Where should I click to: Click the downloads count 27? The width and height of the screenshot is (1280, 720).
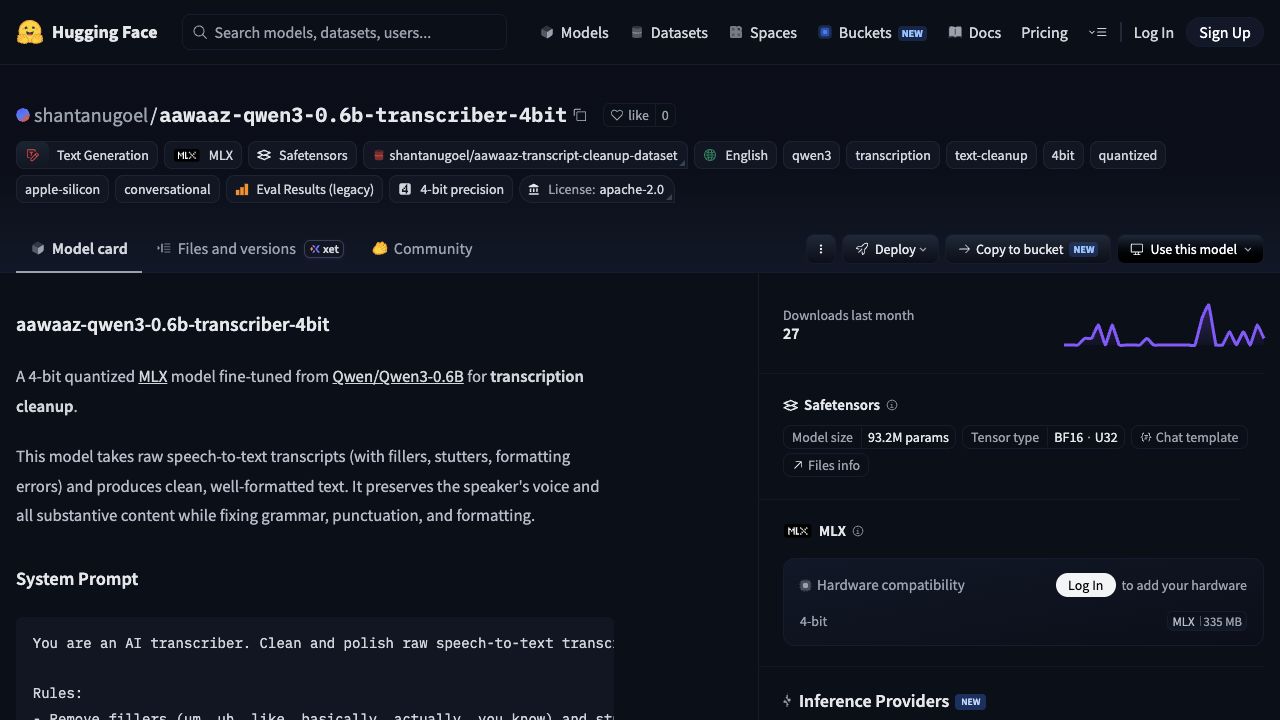coord(791,334)
